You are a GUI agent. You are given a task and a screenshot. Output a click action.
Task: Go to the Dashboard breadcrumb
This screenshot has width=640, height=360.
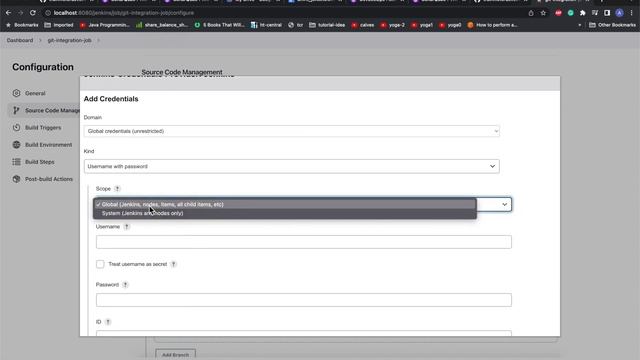20,40
